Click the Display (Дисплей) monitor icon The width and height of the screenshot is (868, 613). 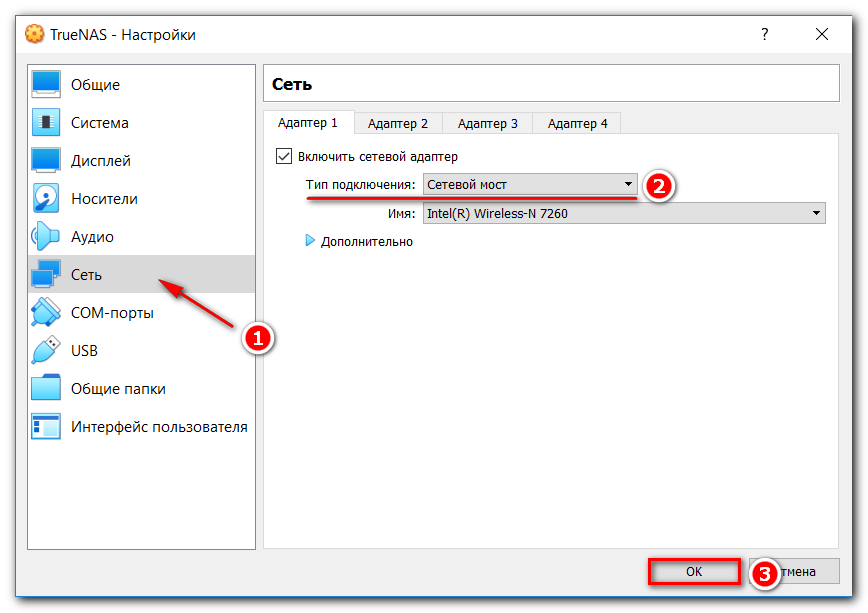point(47,161)
